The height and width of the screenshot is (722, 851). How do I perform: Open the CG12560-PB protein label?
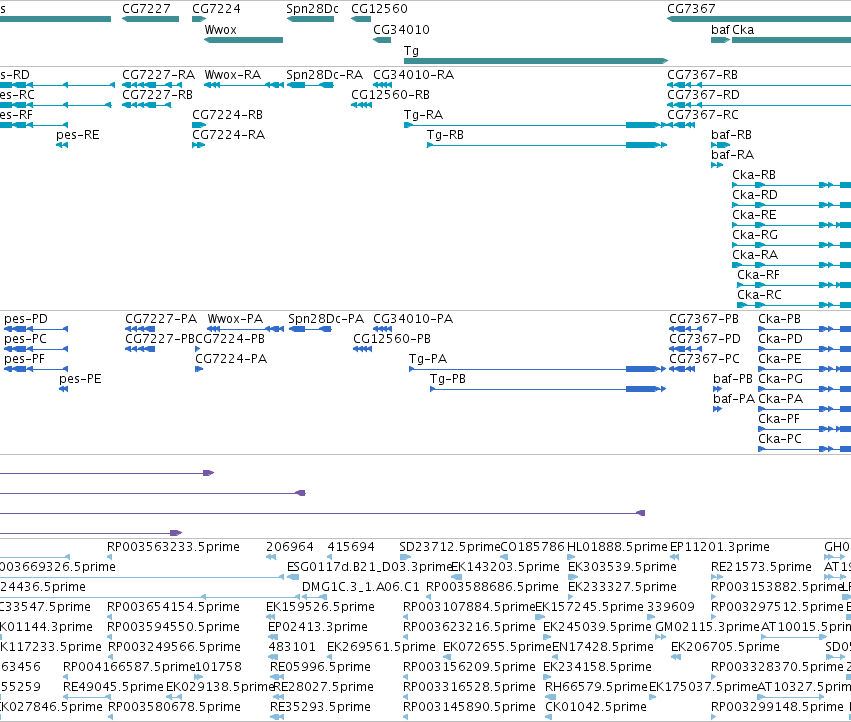pos(392,339)
